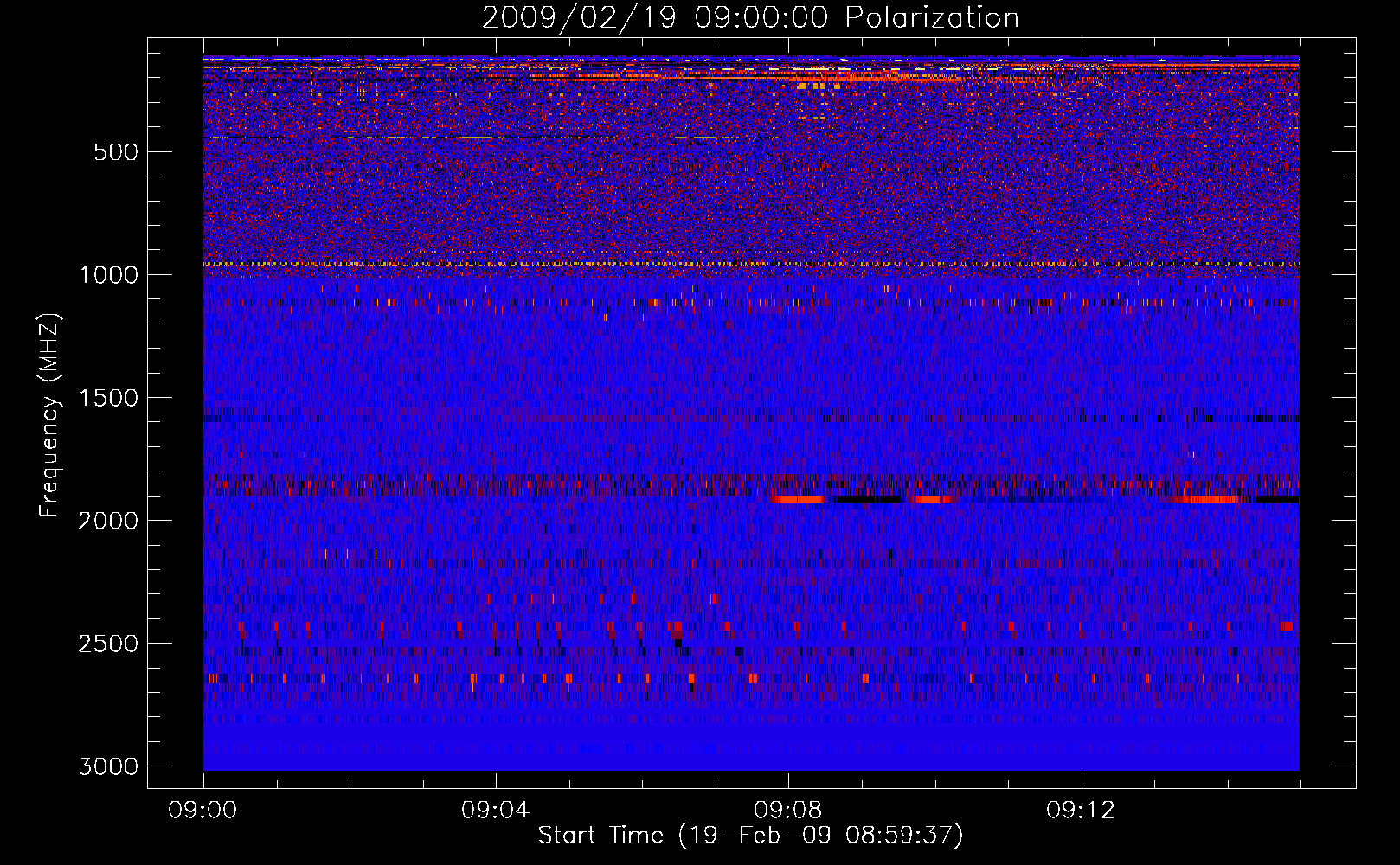1400x865 pixels.
Task: Select the "Frequency (MHZ)" y-axis label
Action: point(49,414)
